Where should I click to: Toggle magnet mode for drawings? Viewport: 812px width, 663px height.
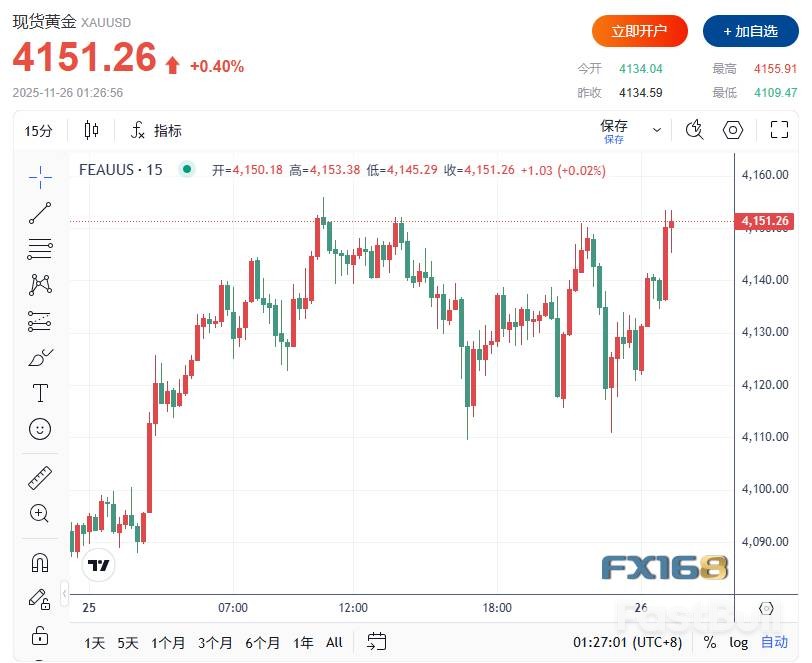pyautogui.click(x=40, y=563)
